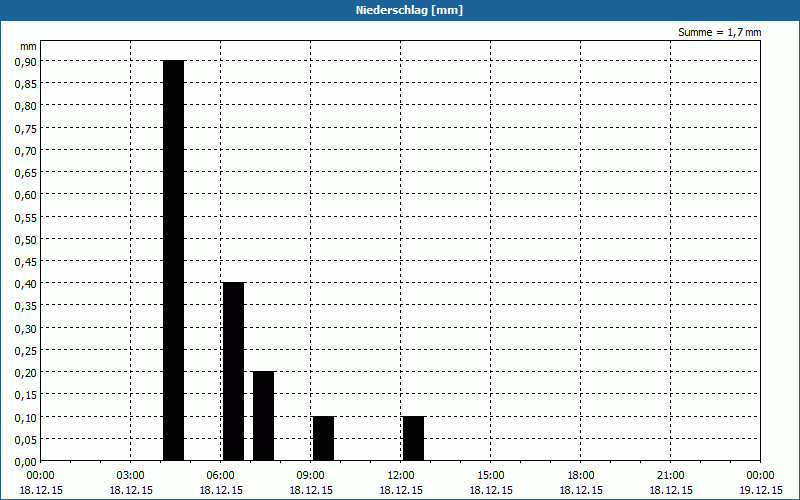Click the 12:00 time axis label
800x500 pixels.
click(401, 476)
